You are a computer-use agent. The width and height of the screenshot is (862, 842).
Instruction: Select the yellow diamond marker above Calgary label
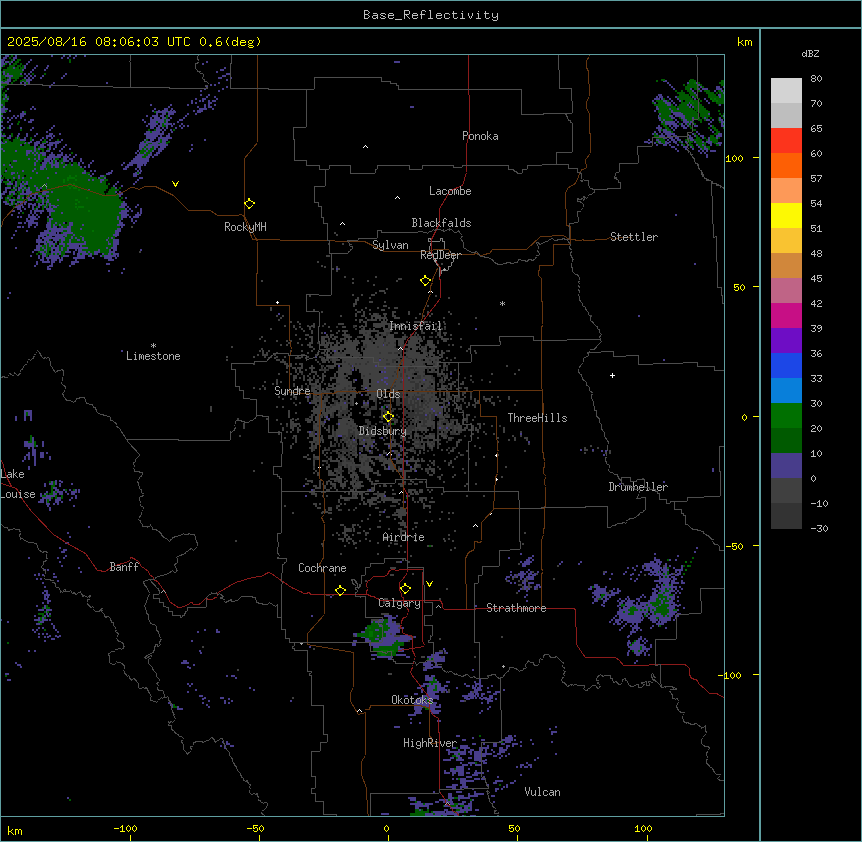click(405, 589)
